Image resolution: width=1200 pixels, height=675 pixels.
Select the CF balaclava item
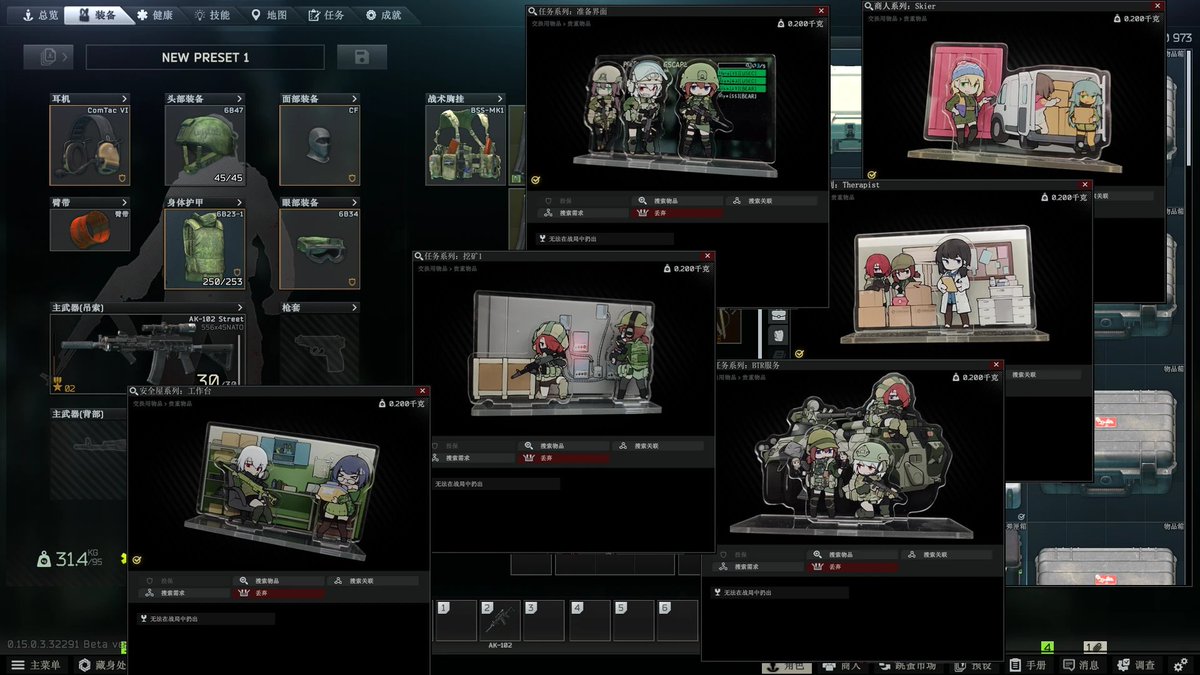(320, 145)
